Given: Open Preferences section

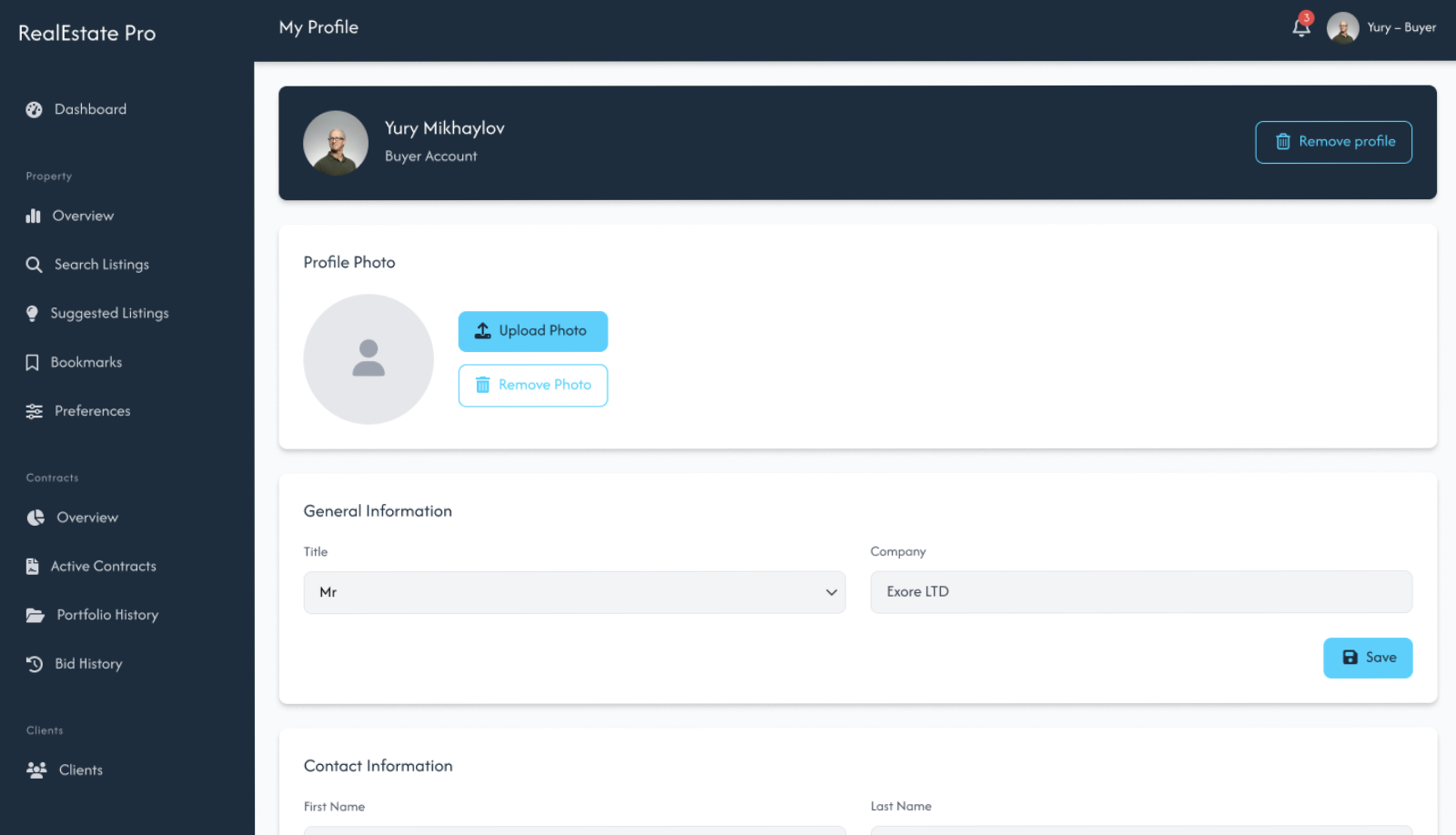Looking at the screenshot, I should pos(92,411).
